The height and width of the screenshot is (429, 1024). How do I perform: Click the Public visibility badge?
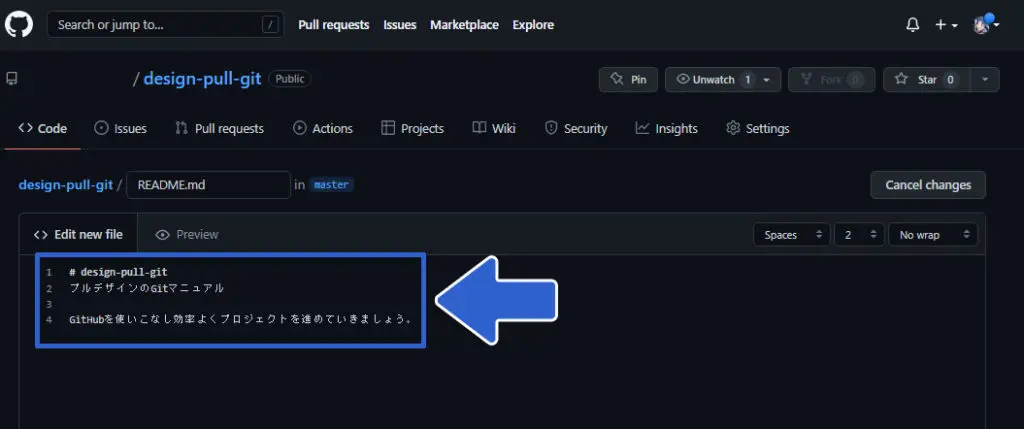(290, 79)
